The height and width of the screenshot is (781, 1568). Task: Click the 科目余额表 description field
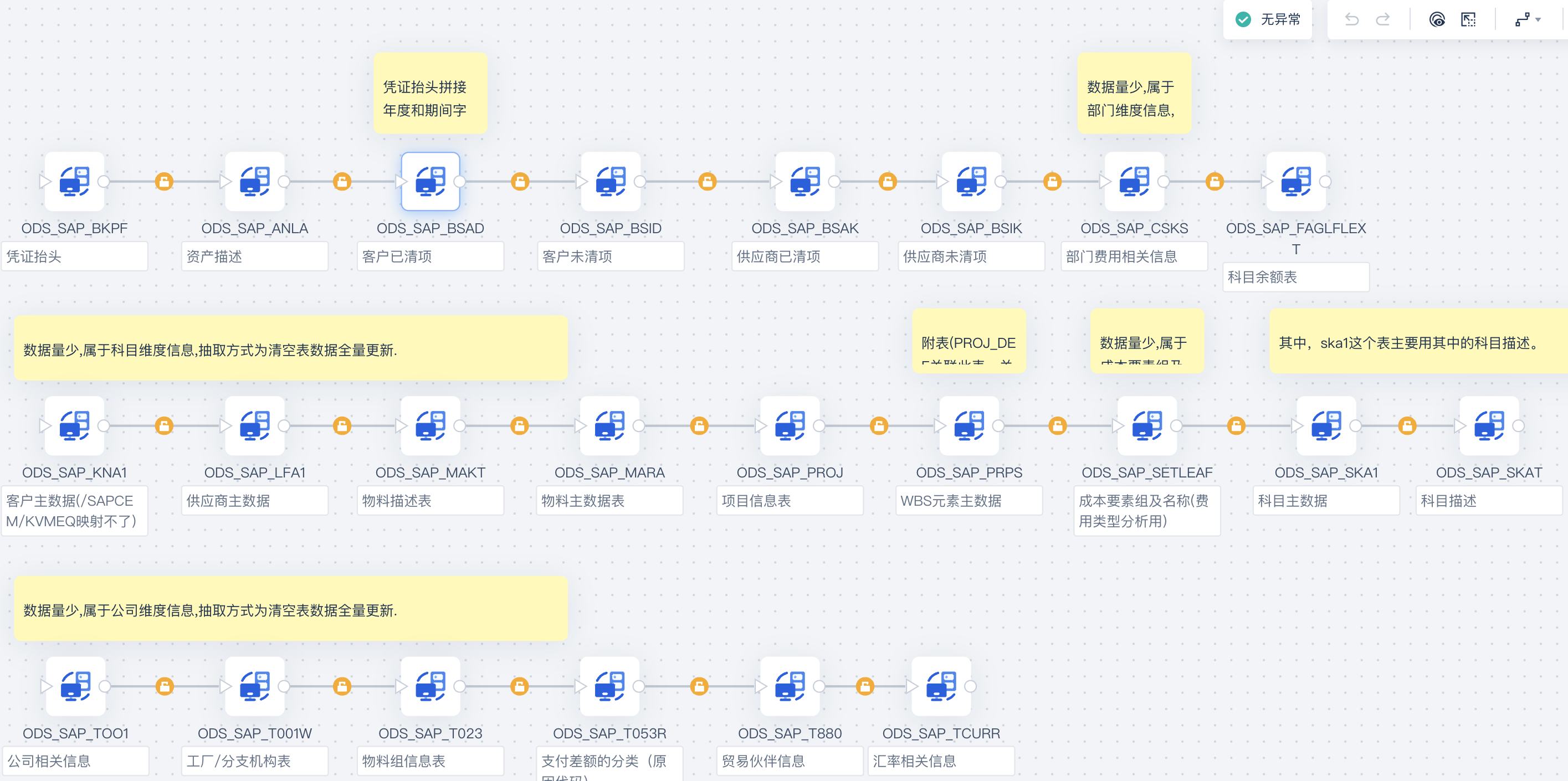point(1295,278)
